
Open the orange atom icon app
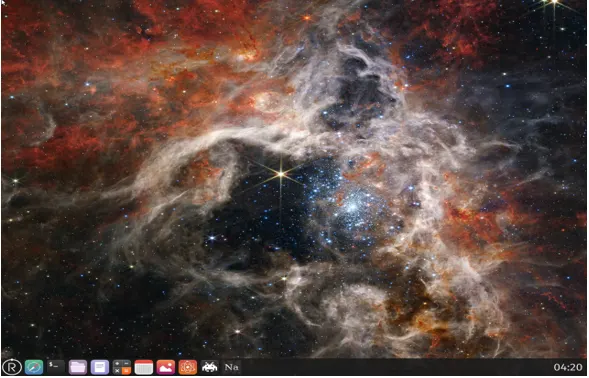187,367
